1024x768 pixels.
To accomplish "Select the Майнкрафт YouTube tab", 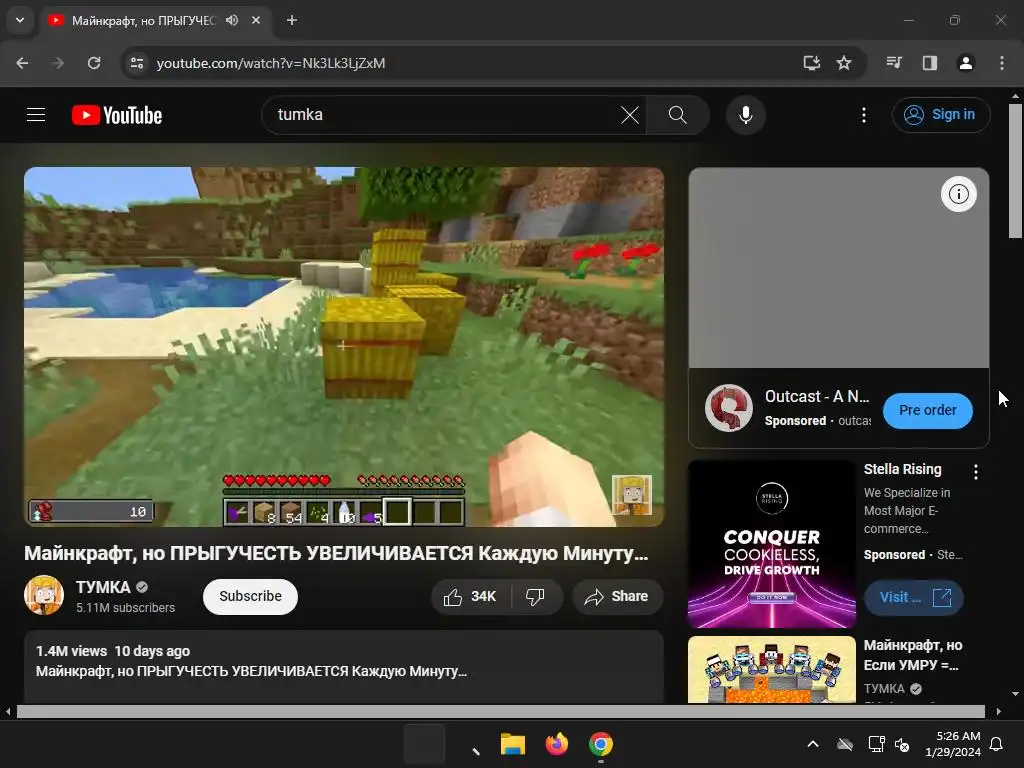I will pyautogui.click(x=144, y=20).
